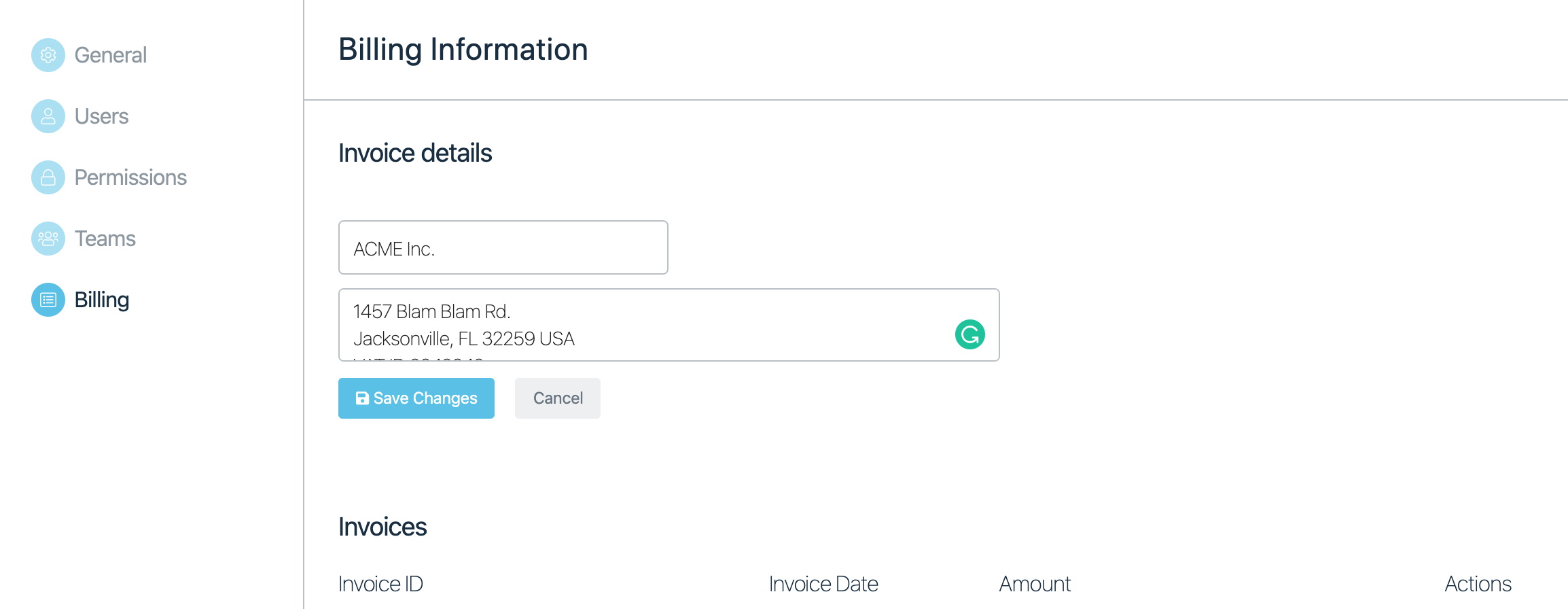Select the Billing menu label
The image size is (1568, 609).
click(101, 300)
